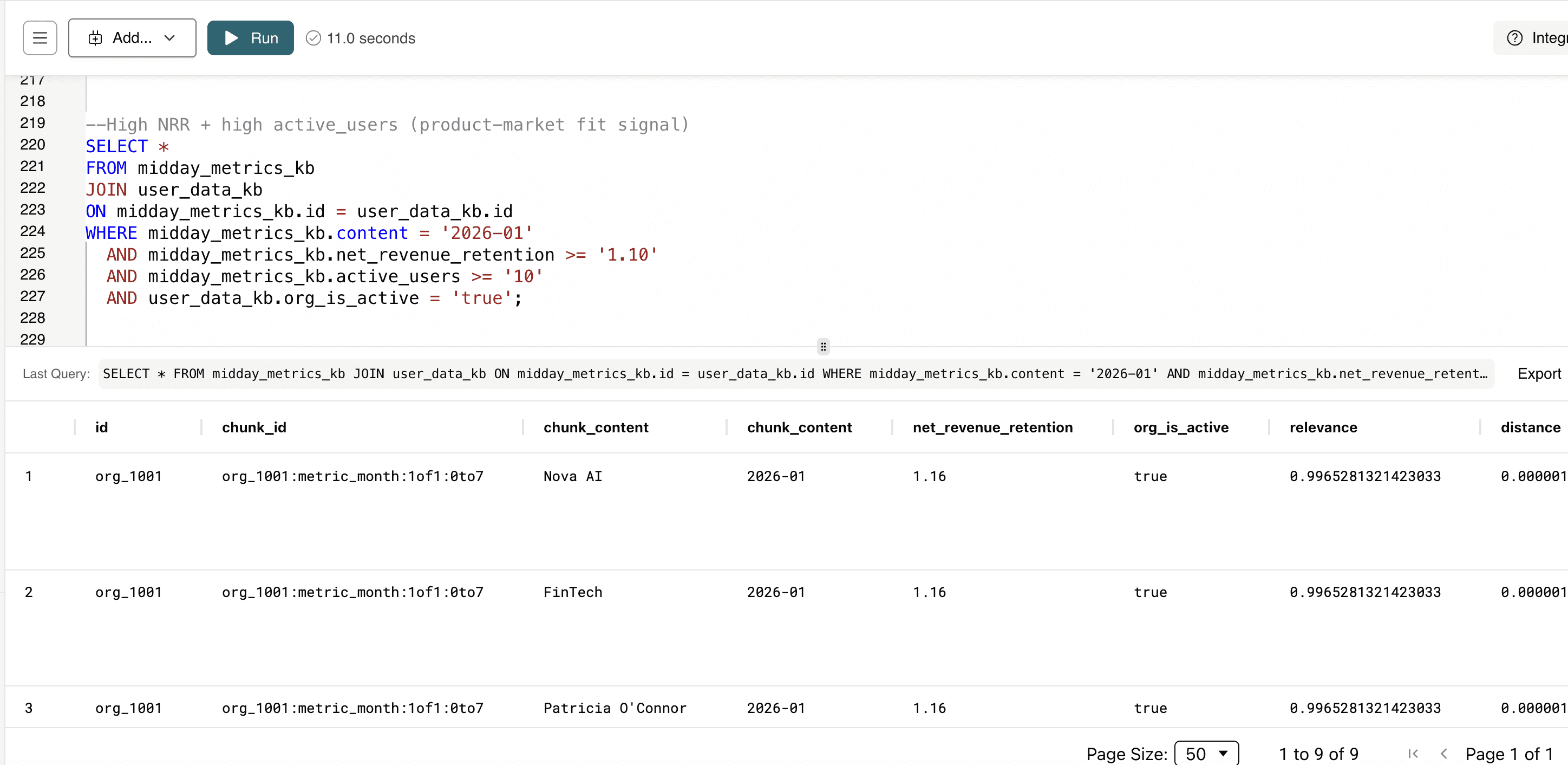Click the plus icon on the Add button

tap(95, 38)
